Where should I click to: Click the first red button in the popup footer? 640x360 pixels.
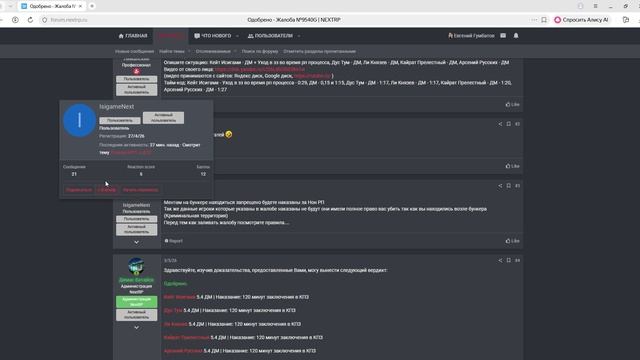click(x=79, y=190)
